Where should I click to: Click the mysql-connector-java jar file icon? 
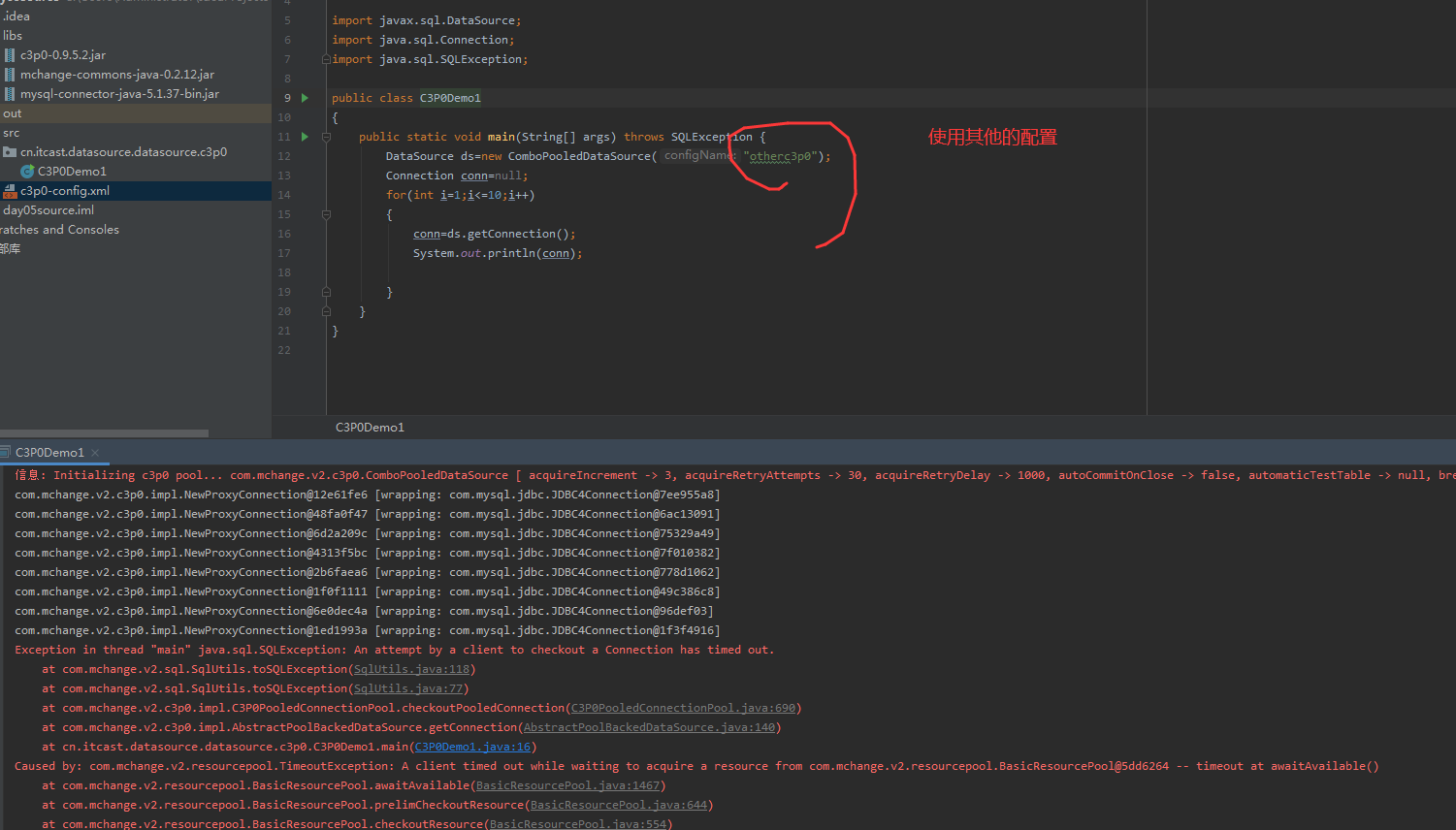tap(10, 94)
